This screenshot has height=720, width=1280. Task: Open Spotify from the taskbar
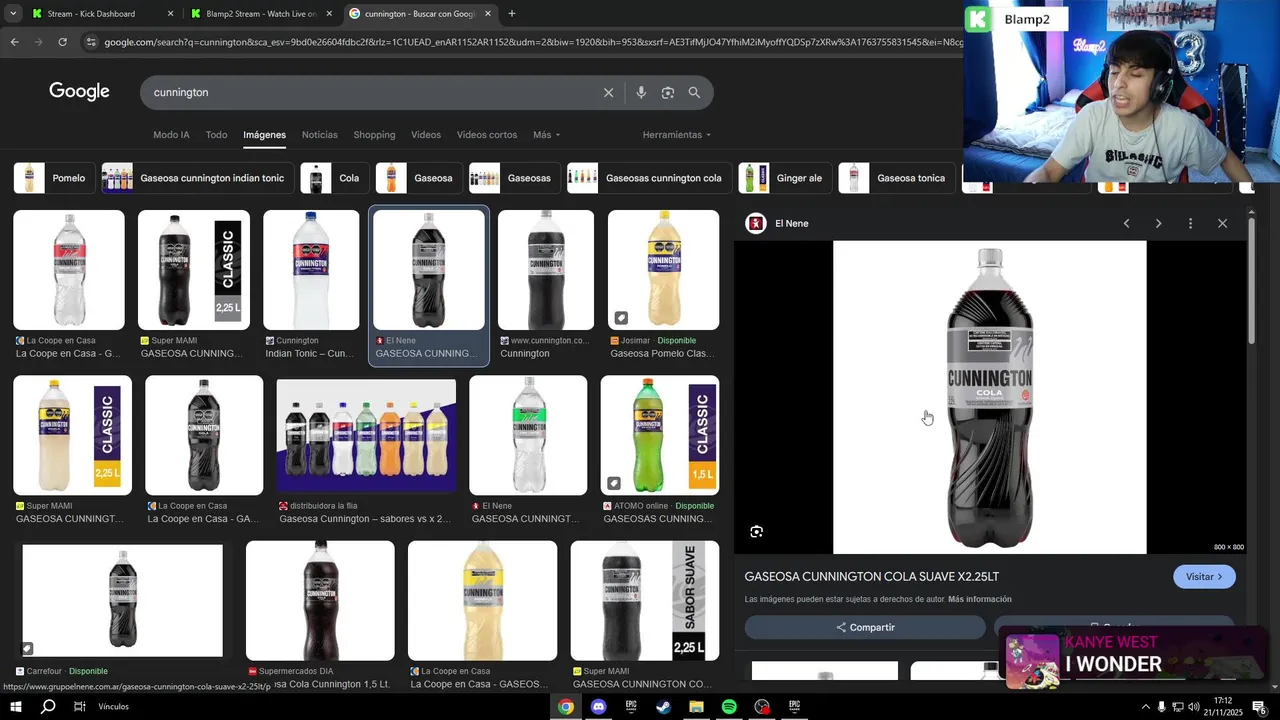(729, 706)
